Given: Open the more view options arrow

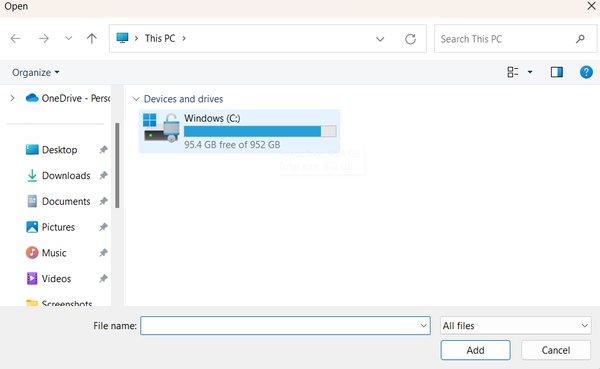Looking at the screenshot, I should coord(530,72).
